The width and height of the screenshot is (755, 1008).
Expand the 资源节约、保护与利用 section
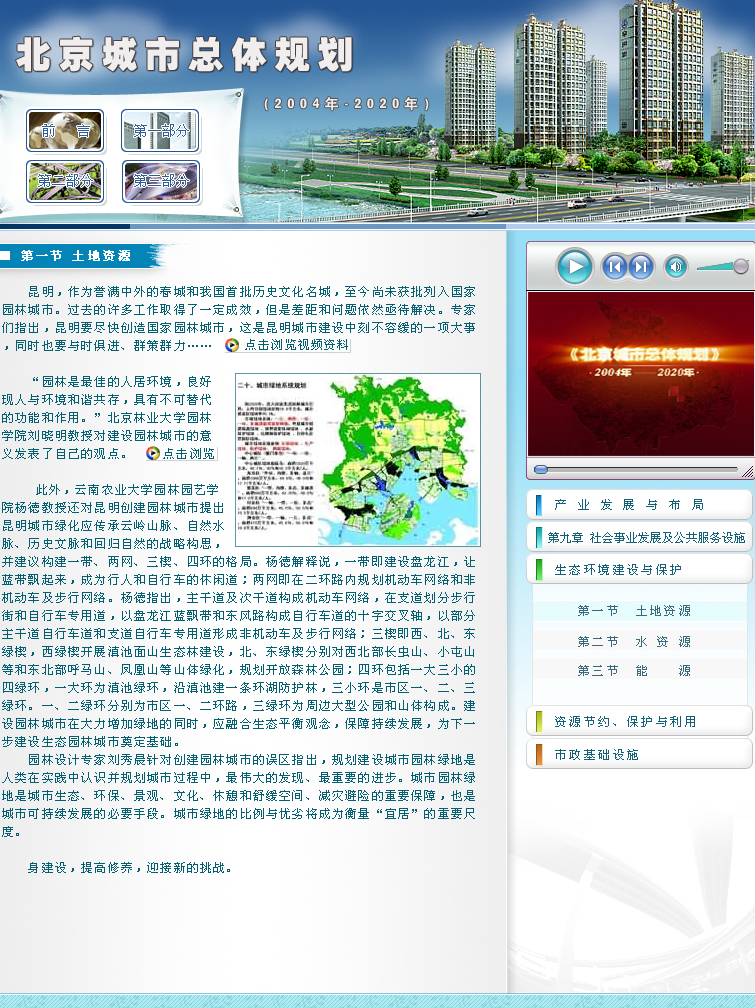pos(640,721)
